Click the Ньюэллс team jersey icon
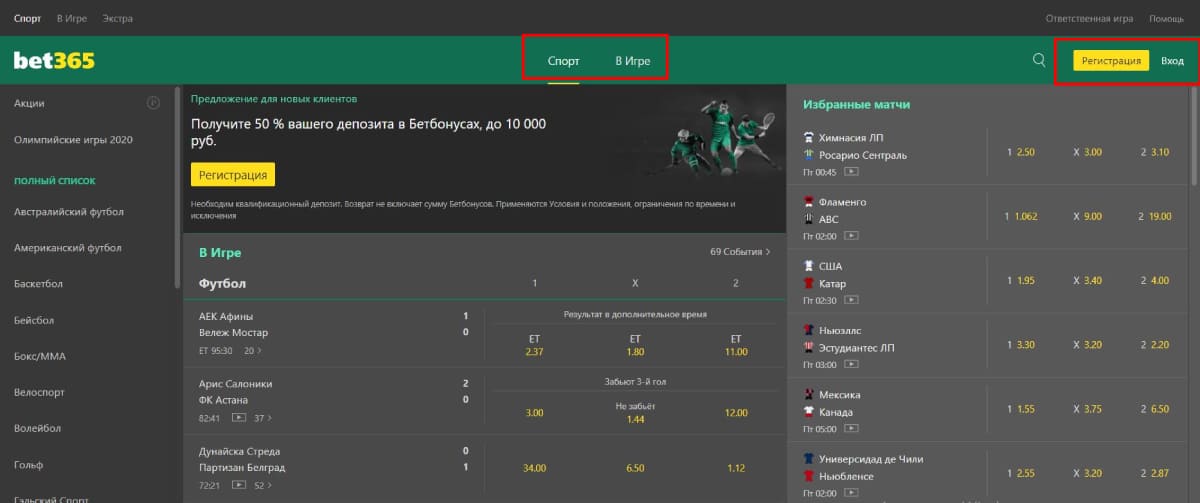 coord(809,330)
